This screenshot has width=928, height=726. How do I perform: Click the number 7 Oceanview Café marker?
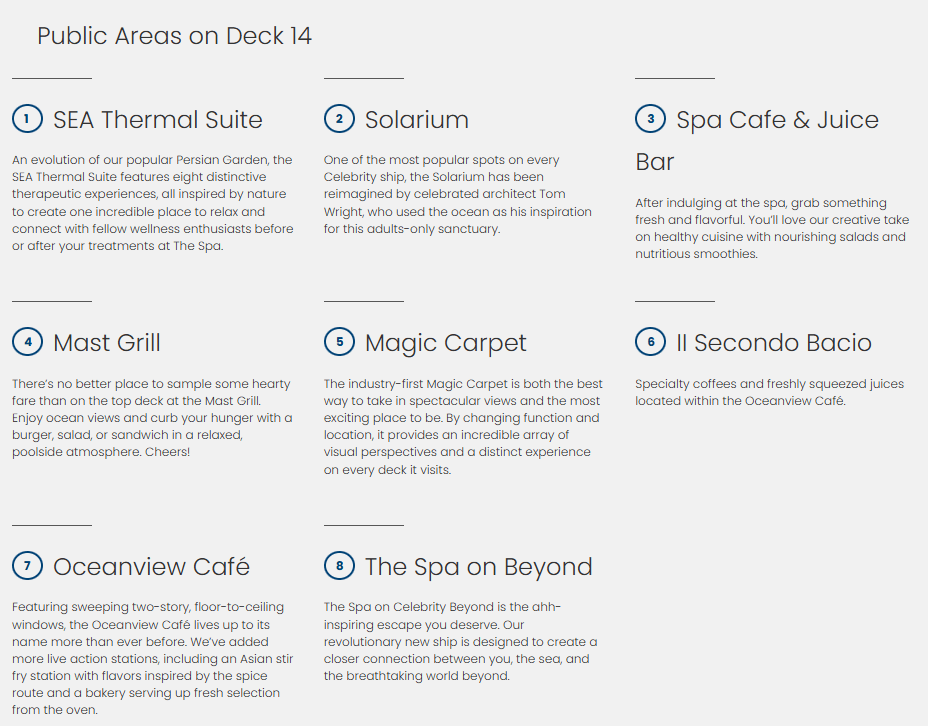[x=27, y=566]
